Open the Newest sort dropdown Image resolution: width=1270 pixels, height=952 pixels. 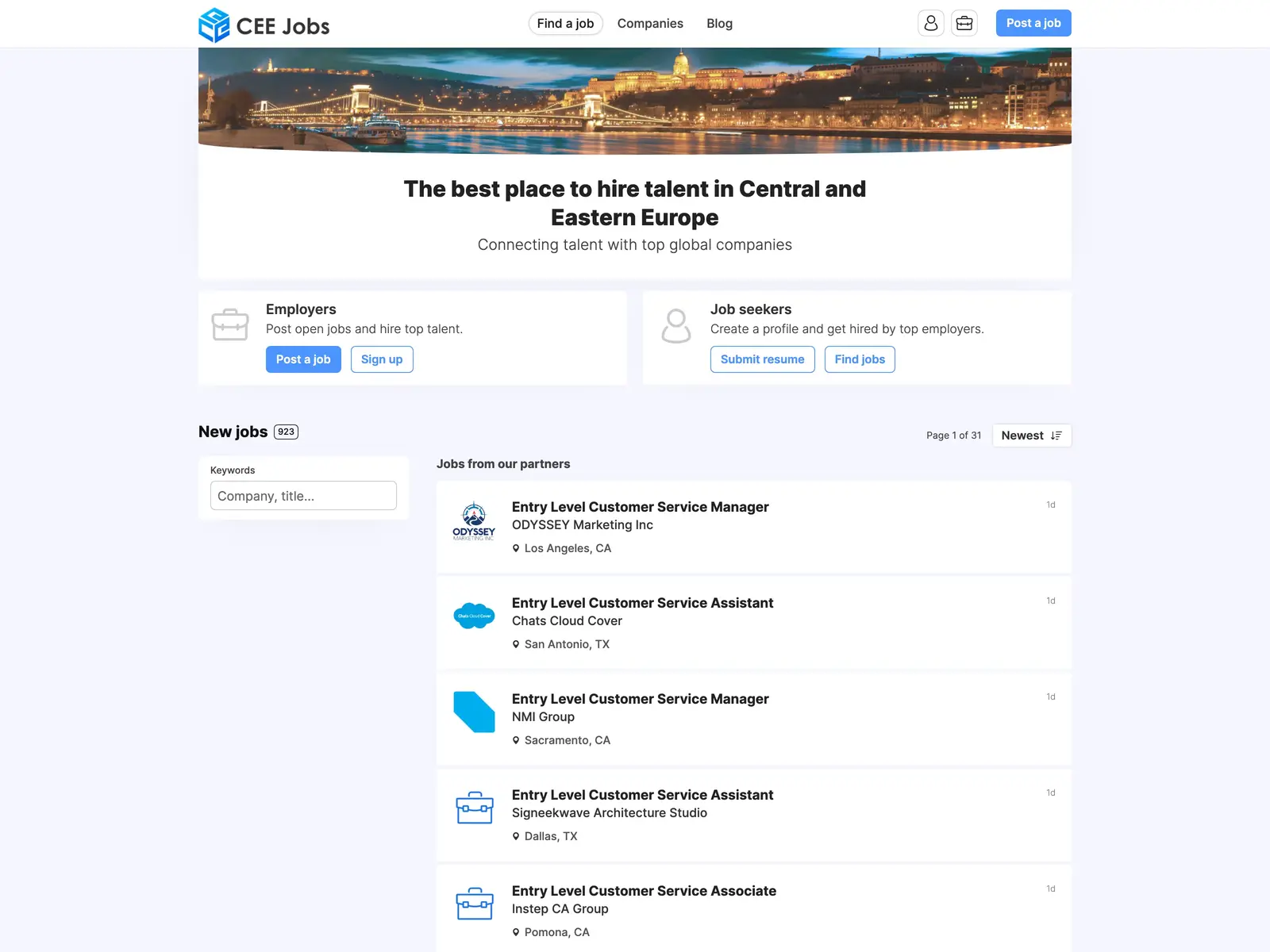point(1032,436)
